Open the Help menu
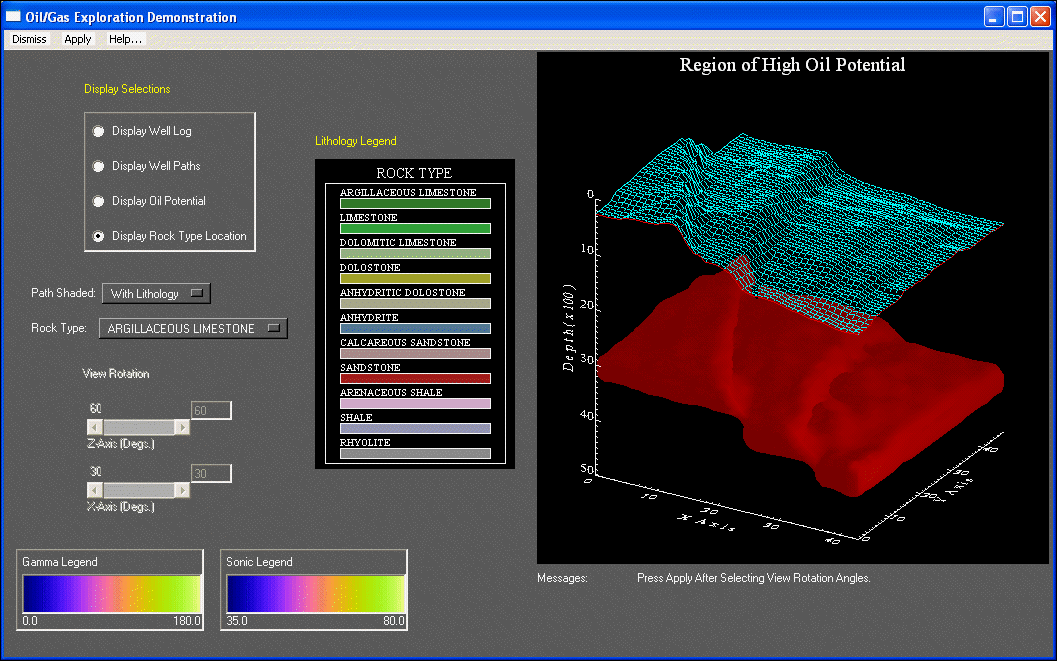Viewport: 1057px width, 661px height. 125,39
